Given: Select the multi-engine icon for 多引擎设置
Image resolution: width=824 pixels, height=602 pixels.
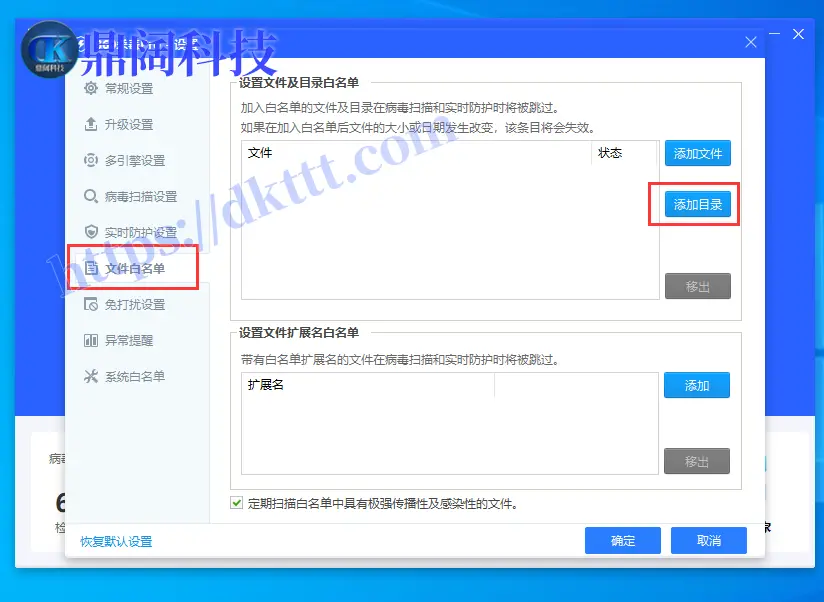Looking at the screenshot, I should coord(92,160).
